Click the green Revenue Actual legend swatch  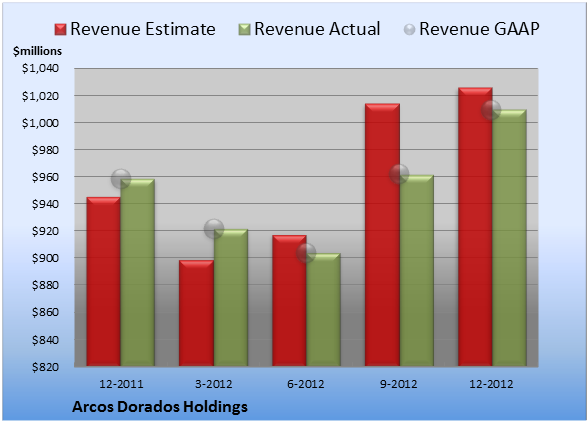point(244,30)
